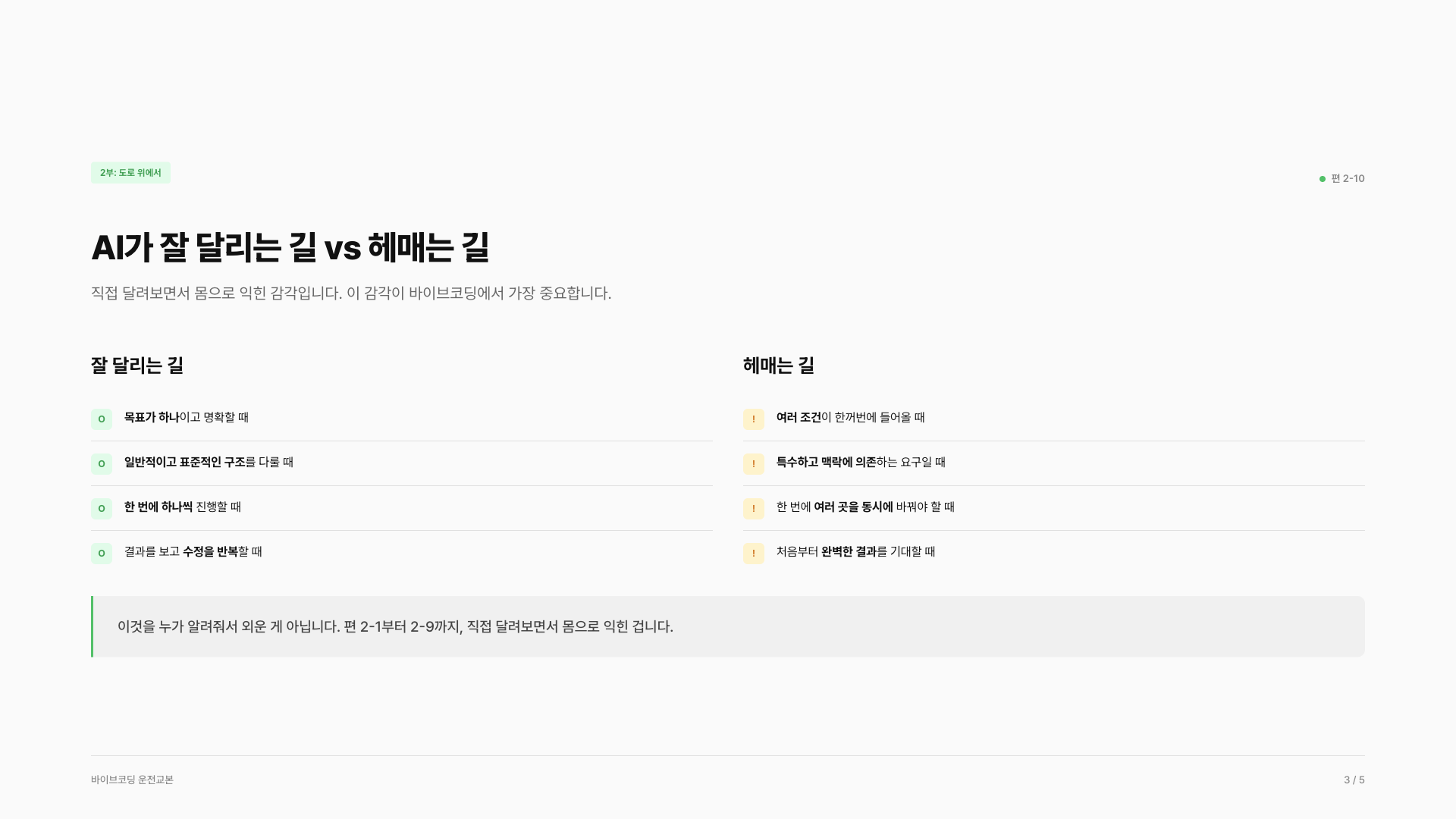This screenshot has width=1456, height=819.
Task: Click the ! icon next to 완벽한 결과 item
Action: point(753,554)
